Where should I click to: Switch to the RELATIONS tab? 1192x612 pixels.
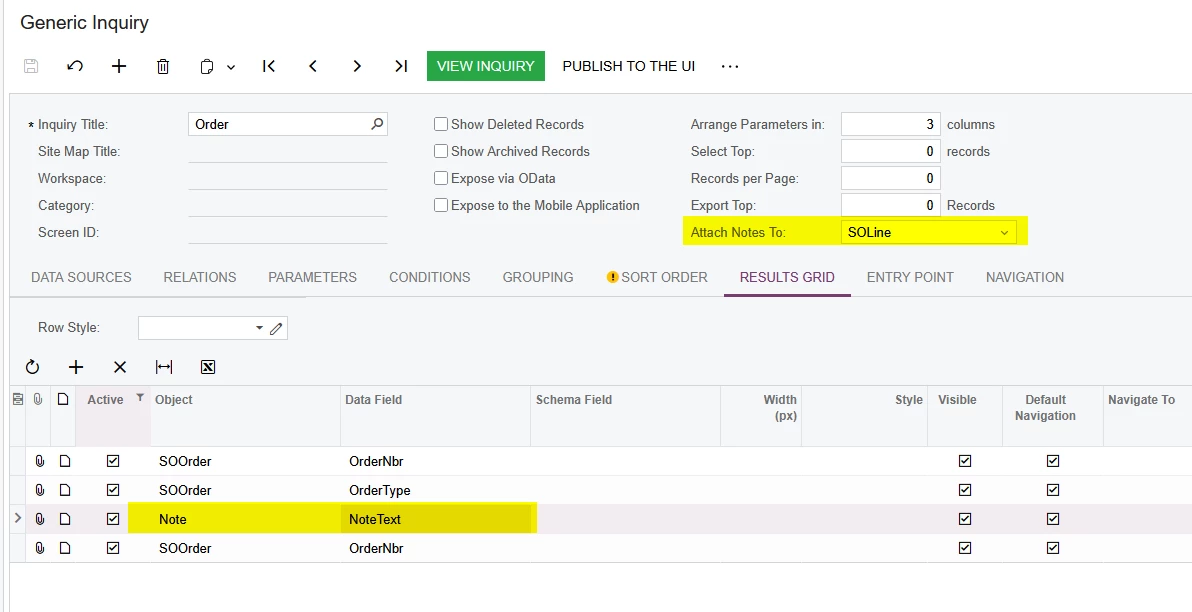200,277
